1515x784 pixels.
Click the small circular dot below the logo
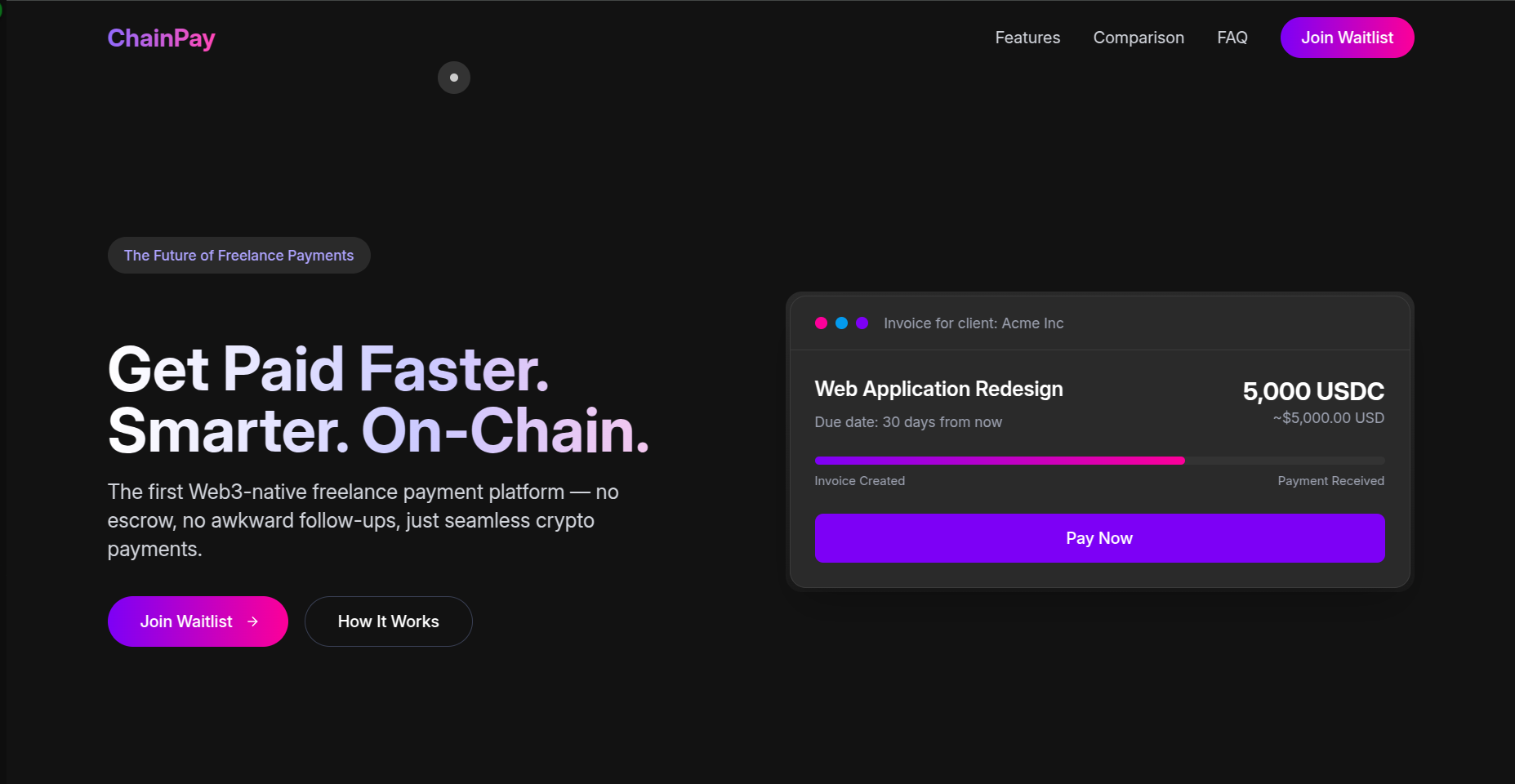pos(454,77)
